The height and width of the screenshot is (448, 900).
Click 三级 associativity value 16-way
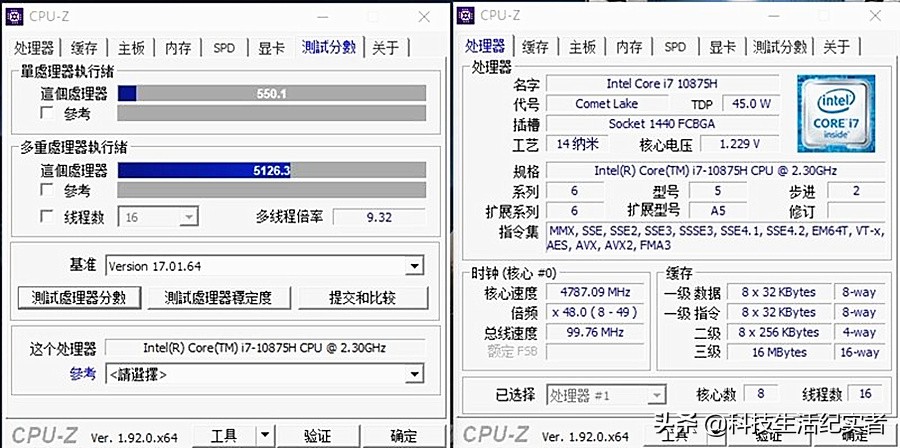[x=860, y=352]
